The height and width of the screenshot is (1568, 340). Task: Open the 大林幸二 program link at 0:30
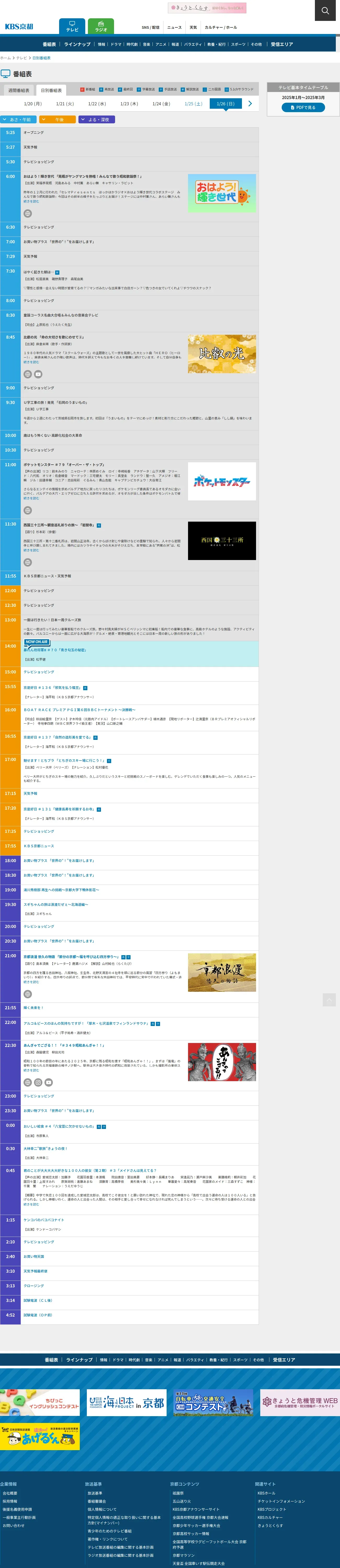coord(46,1149)
